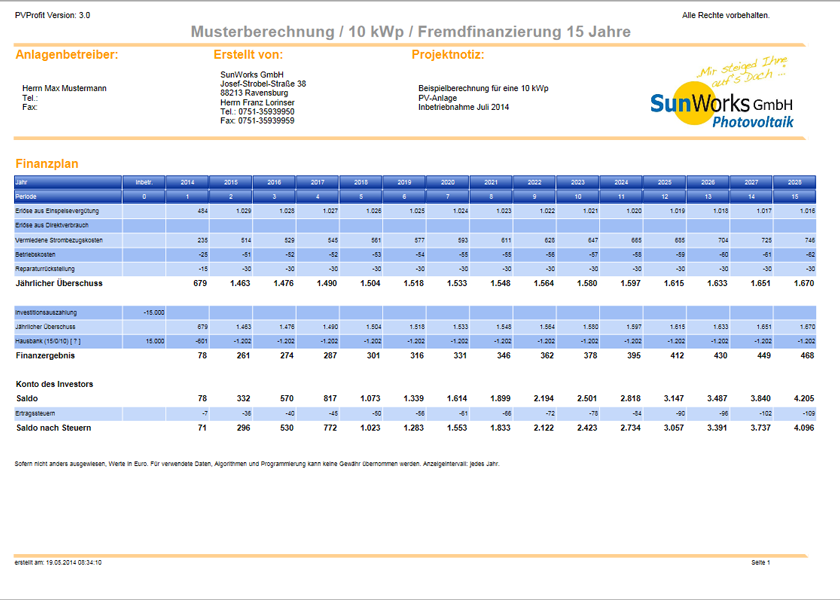
Task: Click the "Hausbank (15/0/10) [ ? ]" row label
Action: click(x=48, y=341)
